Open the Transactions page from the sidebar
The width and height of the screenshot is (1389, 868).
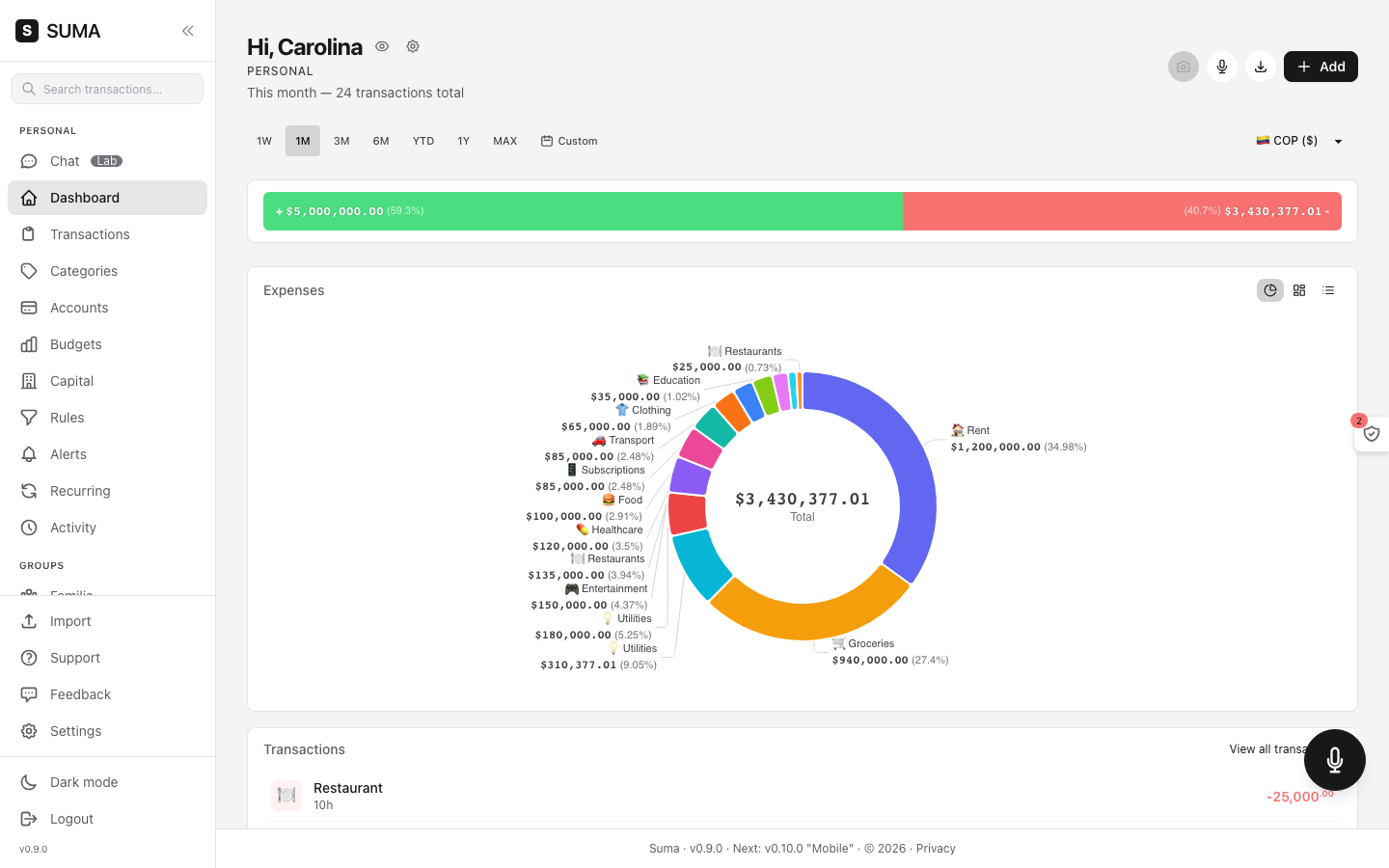point(107,234)
